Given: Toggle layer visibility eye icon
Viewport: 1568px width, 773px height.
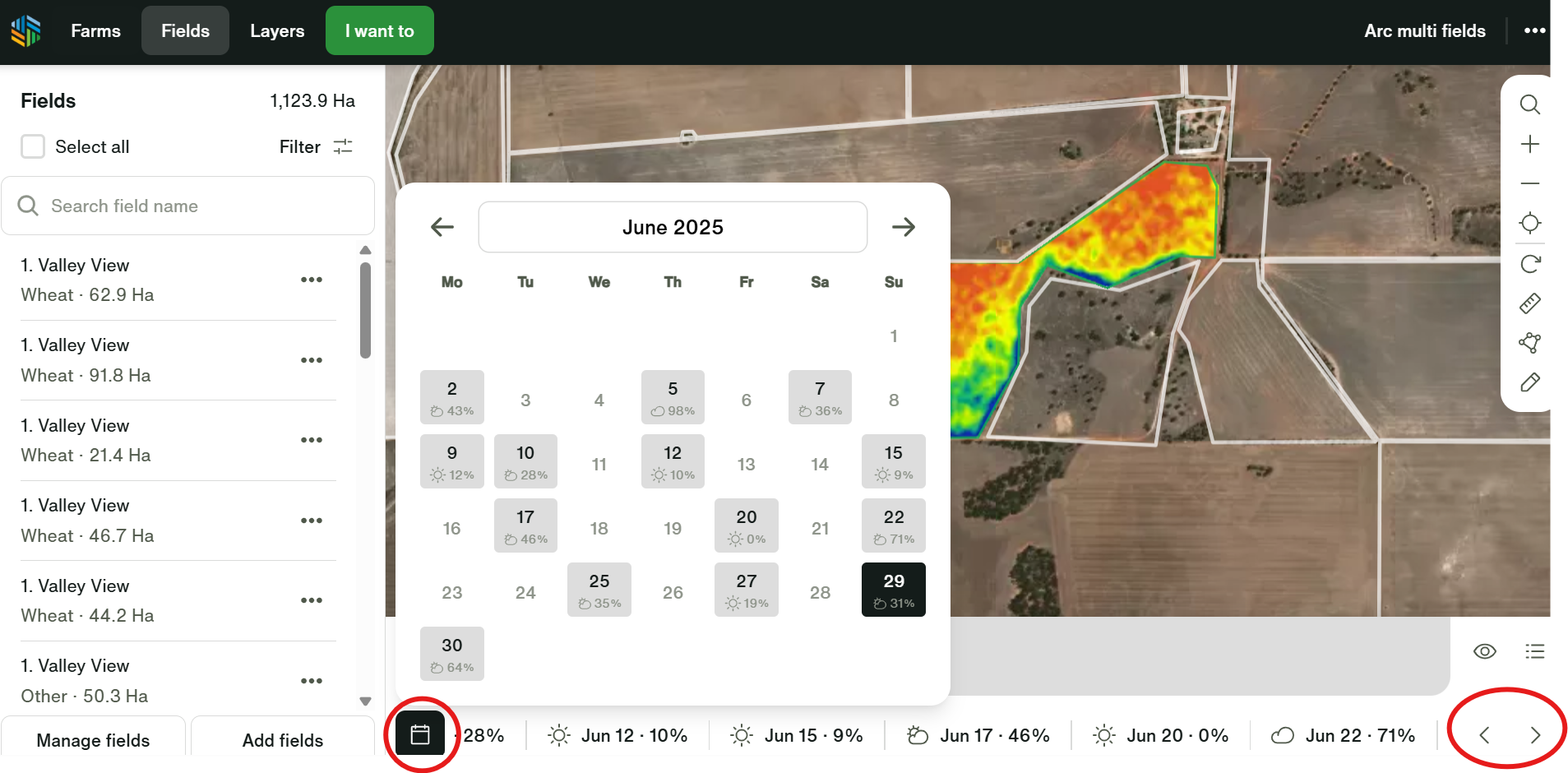Looking at the screenshot, I should point(1484,651).
